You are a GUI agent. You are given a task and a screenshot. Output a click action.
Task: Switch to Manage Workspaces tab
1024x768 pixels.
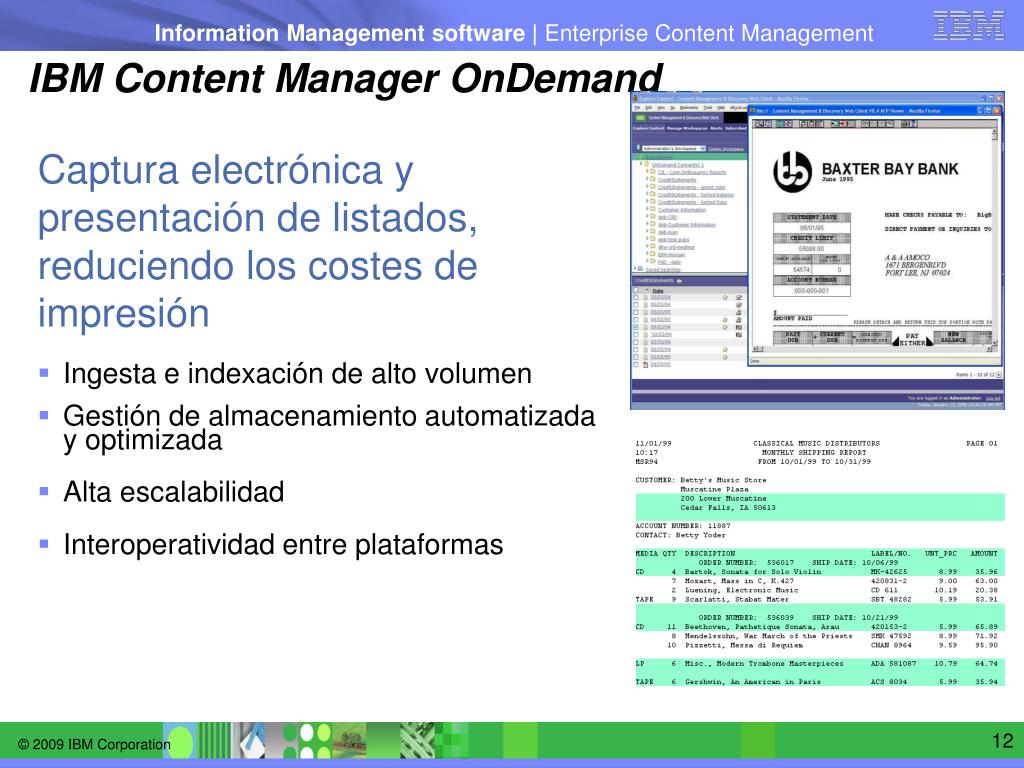click(x=687, y=129)
